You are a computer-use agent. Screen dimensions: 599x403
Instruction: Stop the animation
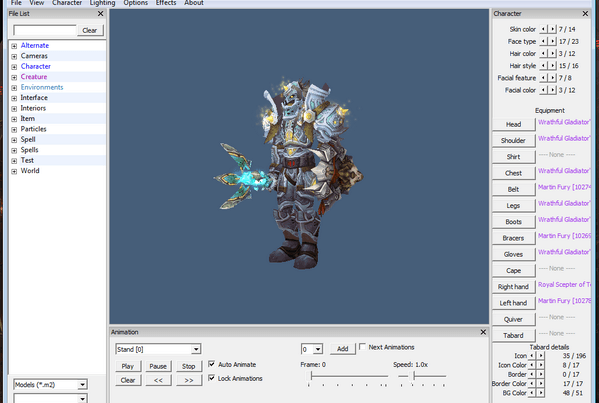(x=188, y=366)
